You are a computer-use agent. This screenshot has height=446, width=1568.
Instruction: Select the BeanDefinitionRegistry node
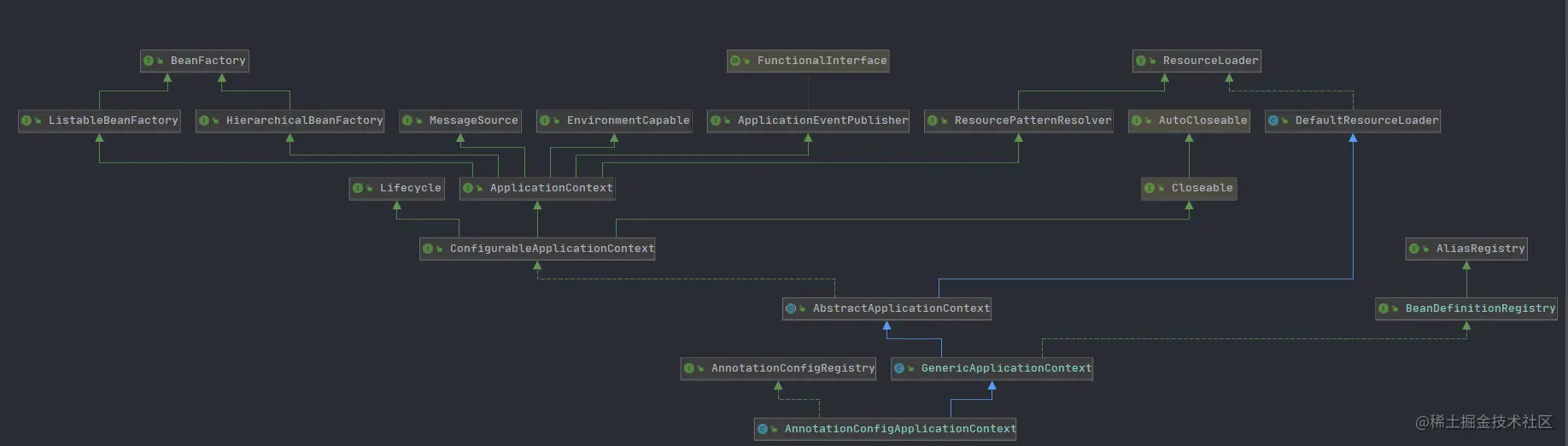[1466, 308]
